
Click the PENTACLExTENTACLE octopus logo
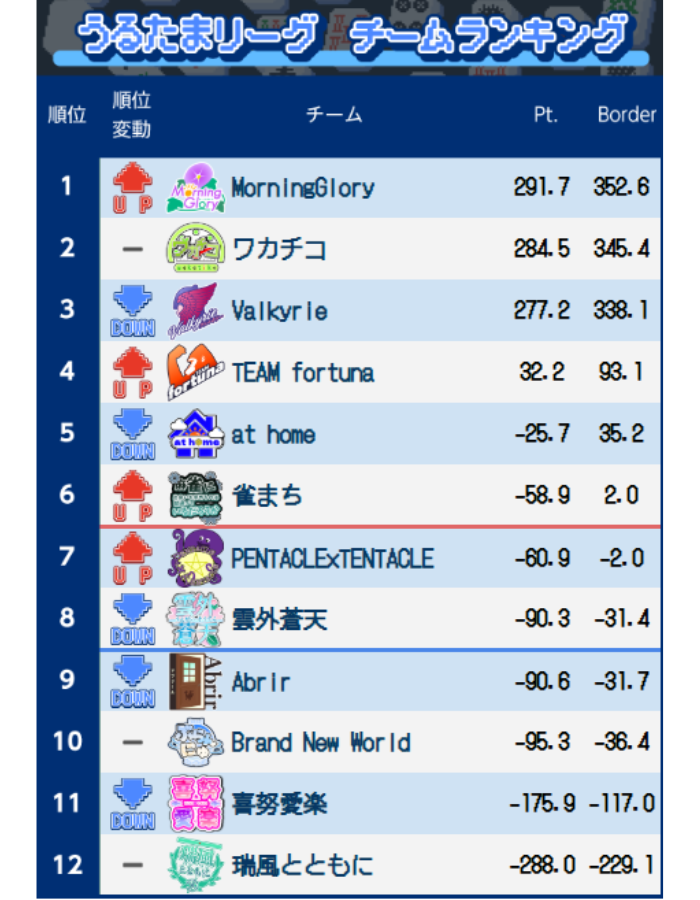pos(196,558)
